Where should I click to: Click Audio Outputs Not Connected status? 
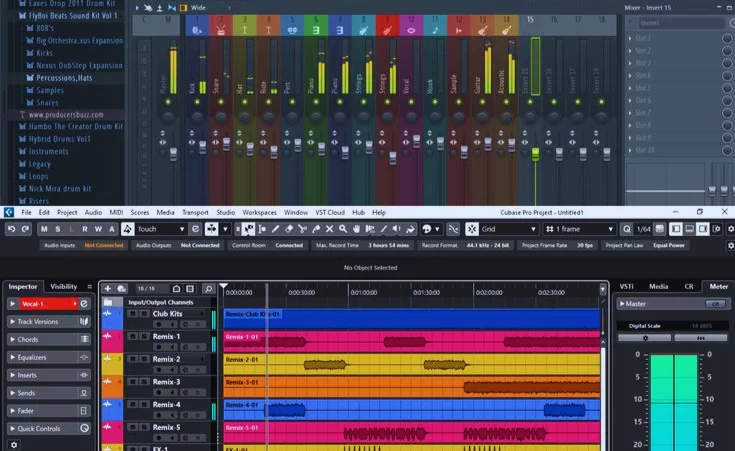[178, 245]
